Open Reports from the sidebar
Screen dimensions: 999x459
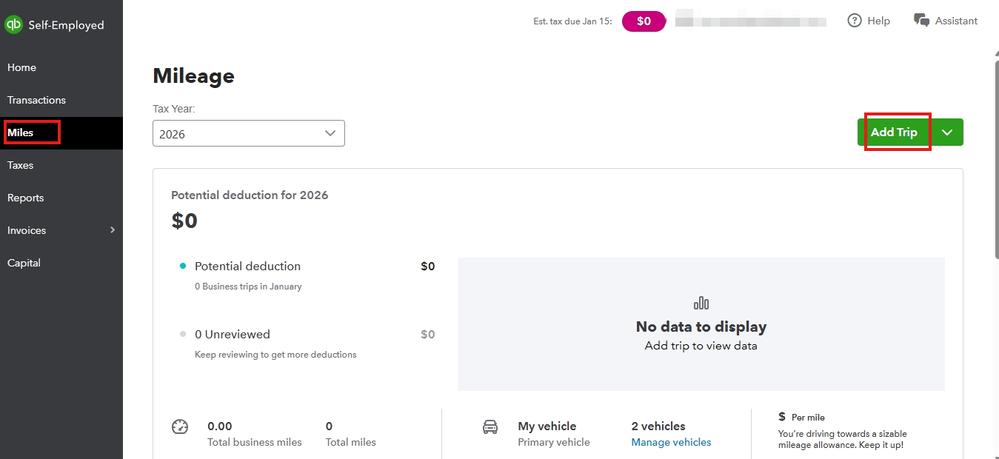[x=26, y=198]
